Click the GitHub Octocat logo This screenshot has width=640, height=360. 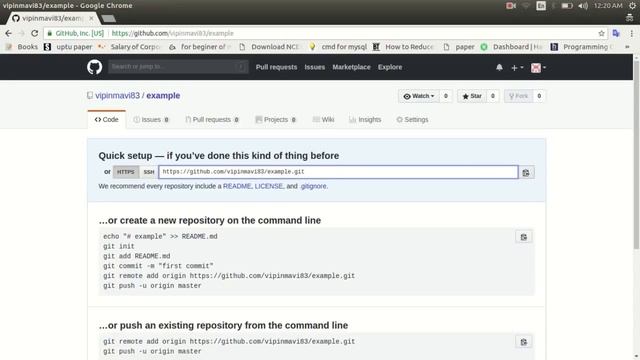[94, 67]
